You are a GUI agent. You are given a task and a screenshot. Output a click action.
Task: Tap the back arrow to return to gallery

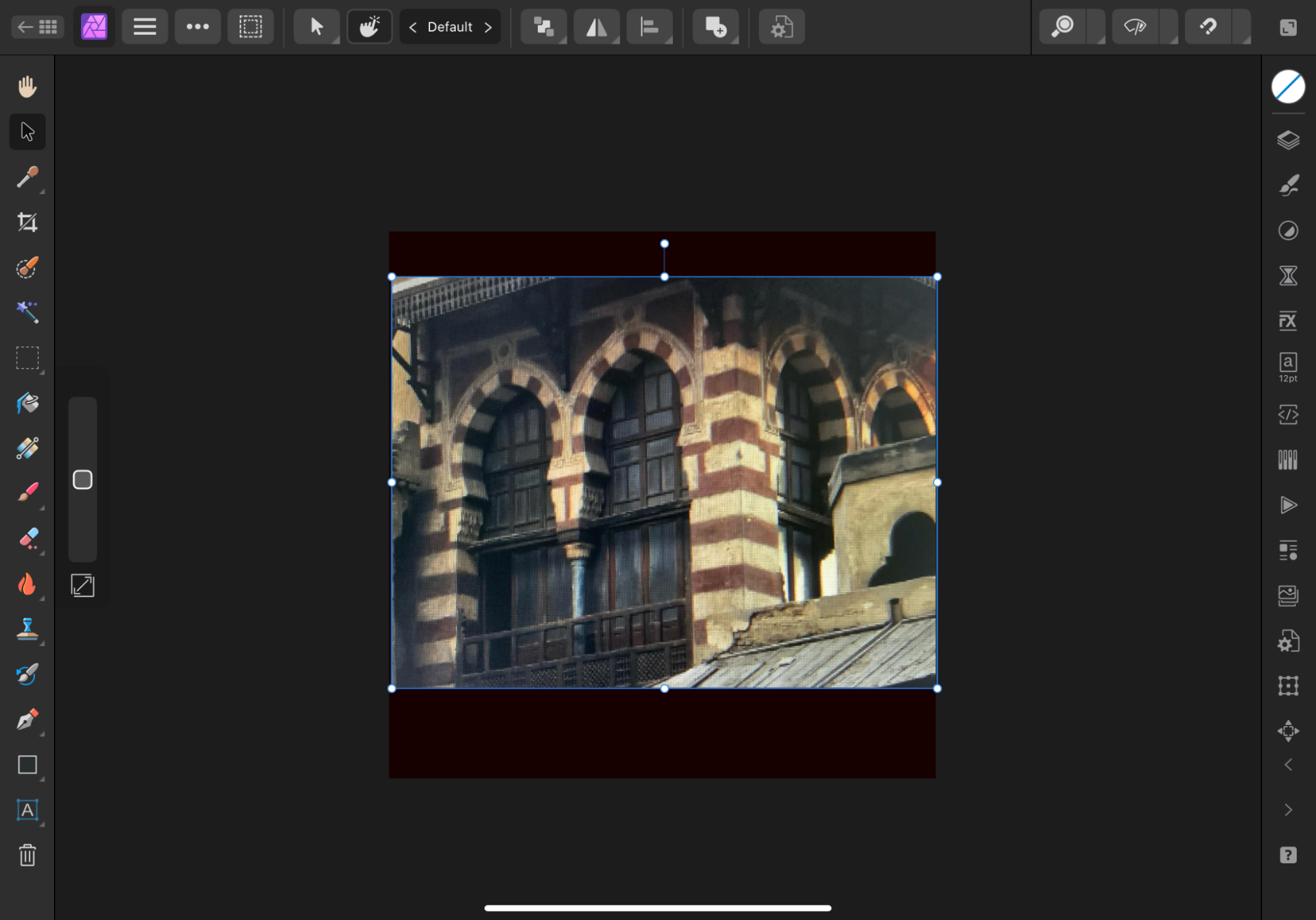point(24,26)
